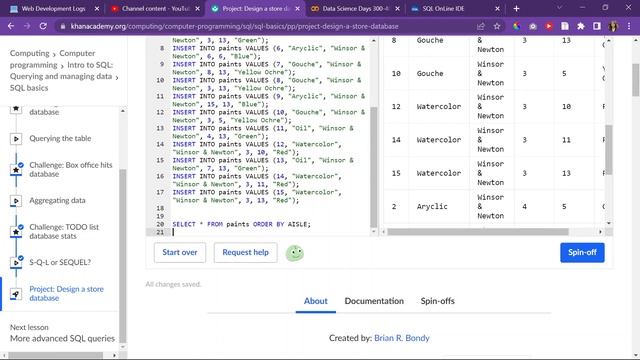
Task: Click the video icon for Querying the table
Action: pyautogui.click(x=16, y=139)
